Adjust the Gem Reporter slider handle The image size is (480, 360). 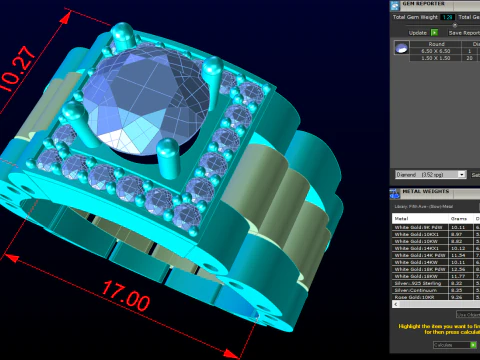point(454,25)
